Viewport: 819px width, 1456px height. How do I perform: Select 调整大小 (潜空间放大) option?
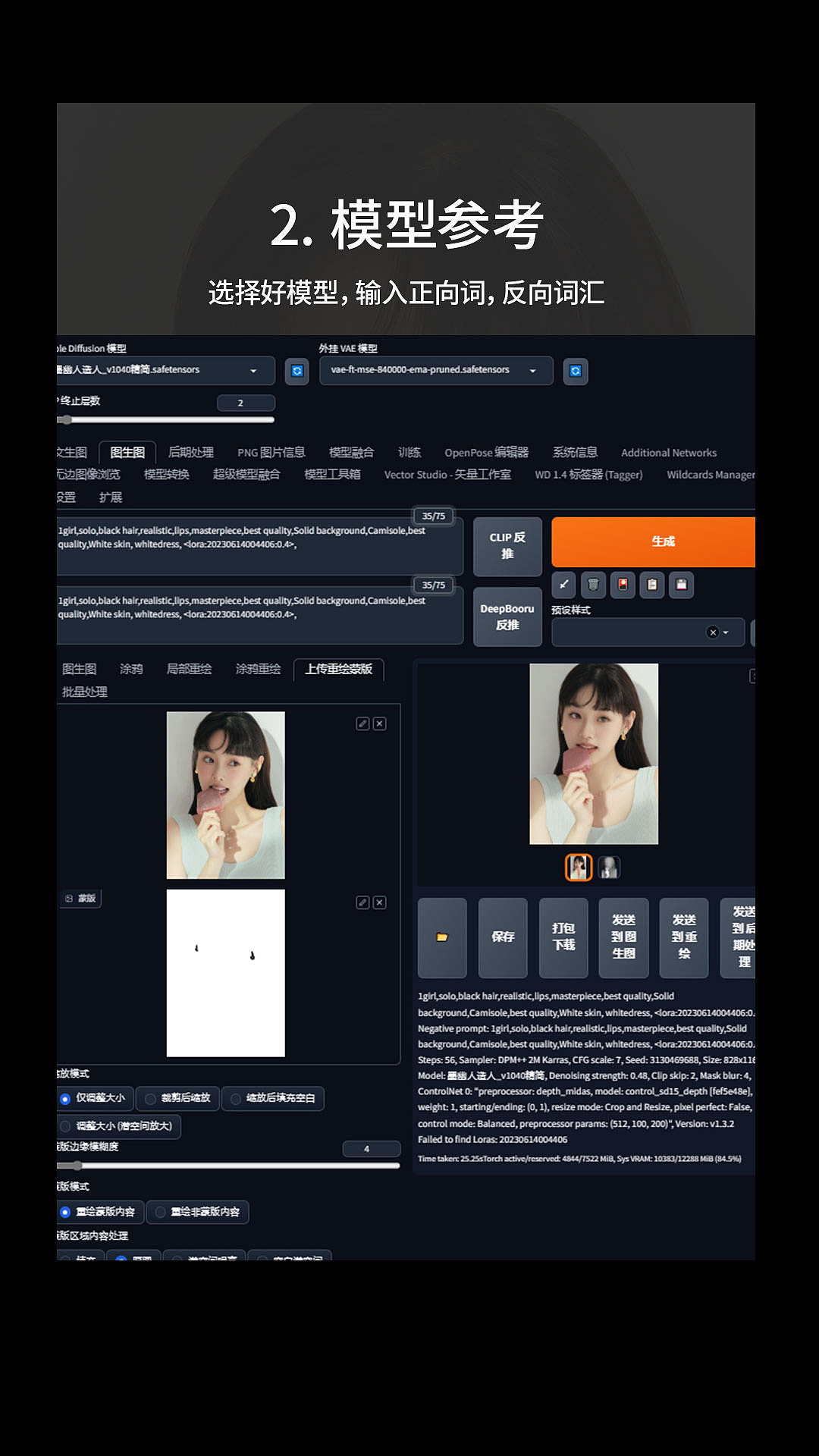pos(118,1126)
